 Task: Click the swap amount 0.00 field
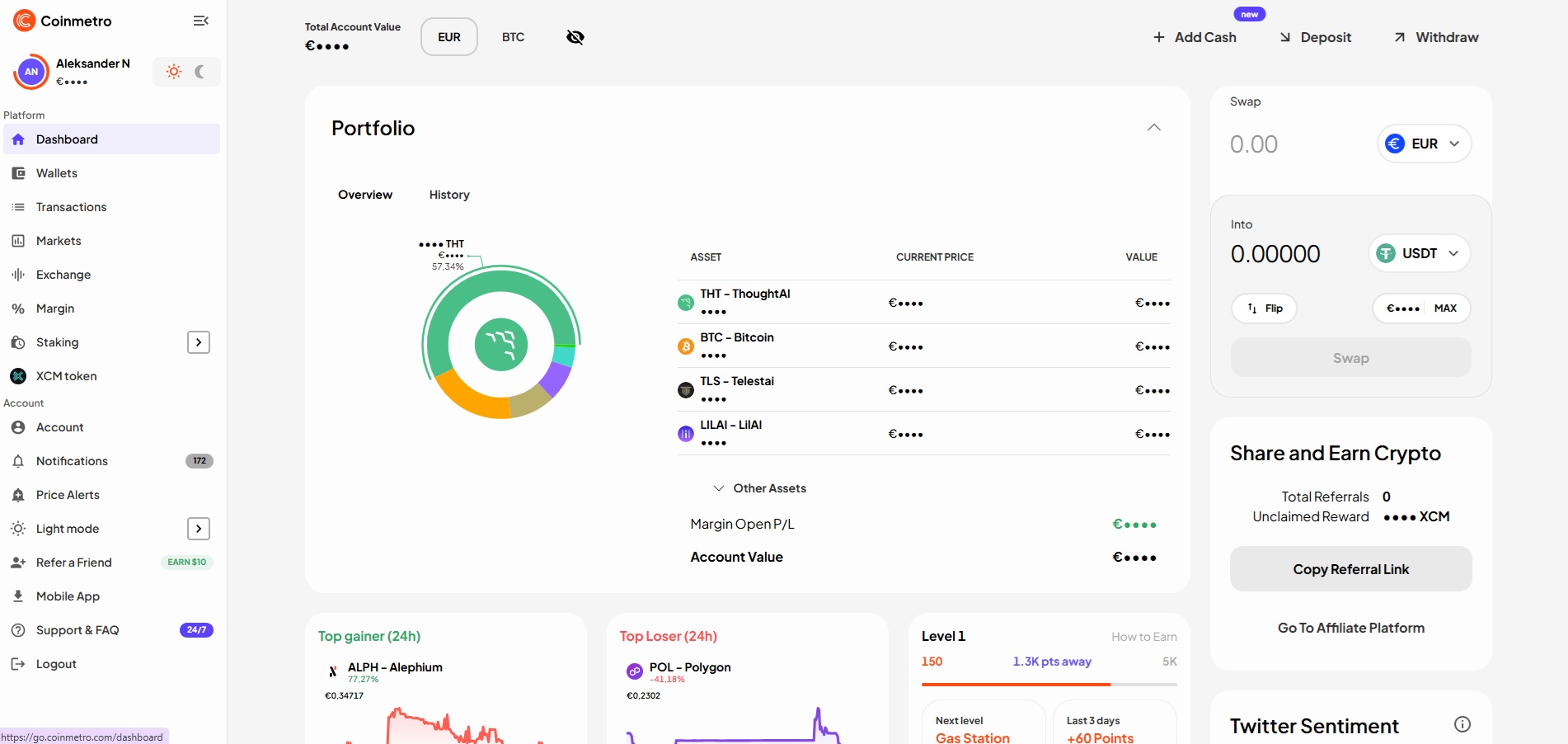(x=1254, y=144)
